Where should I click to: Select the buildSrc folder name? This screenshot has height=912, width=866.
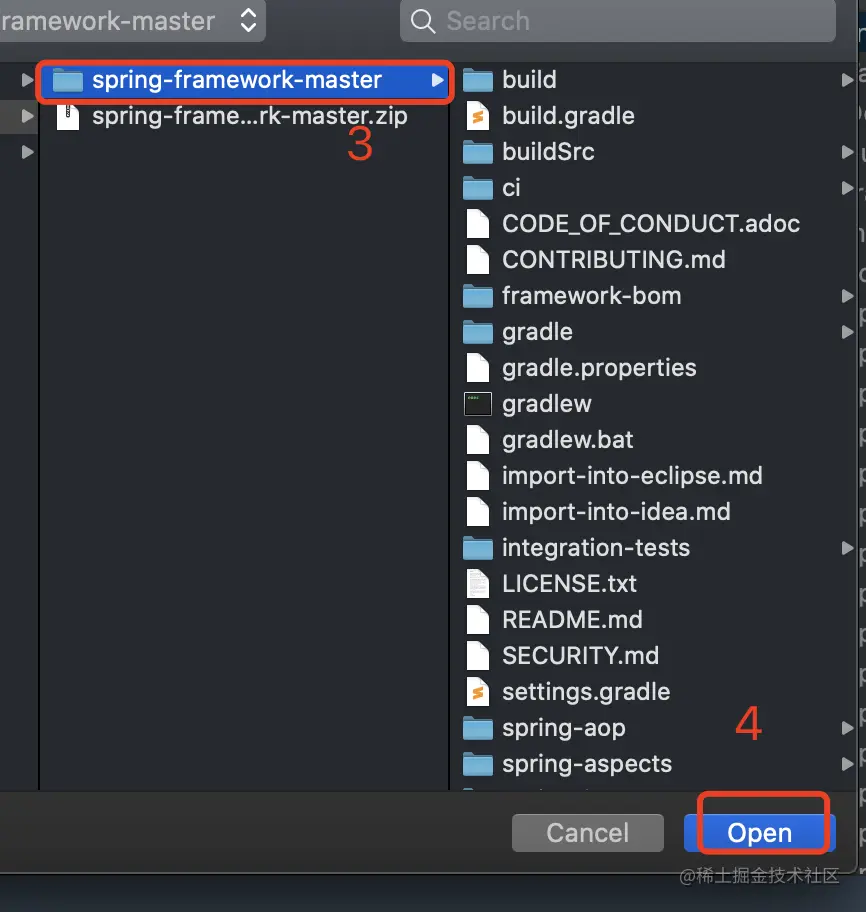coord(548,152)
